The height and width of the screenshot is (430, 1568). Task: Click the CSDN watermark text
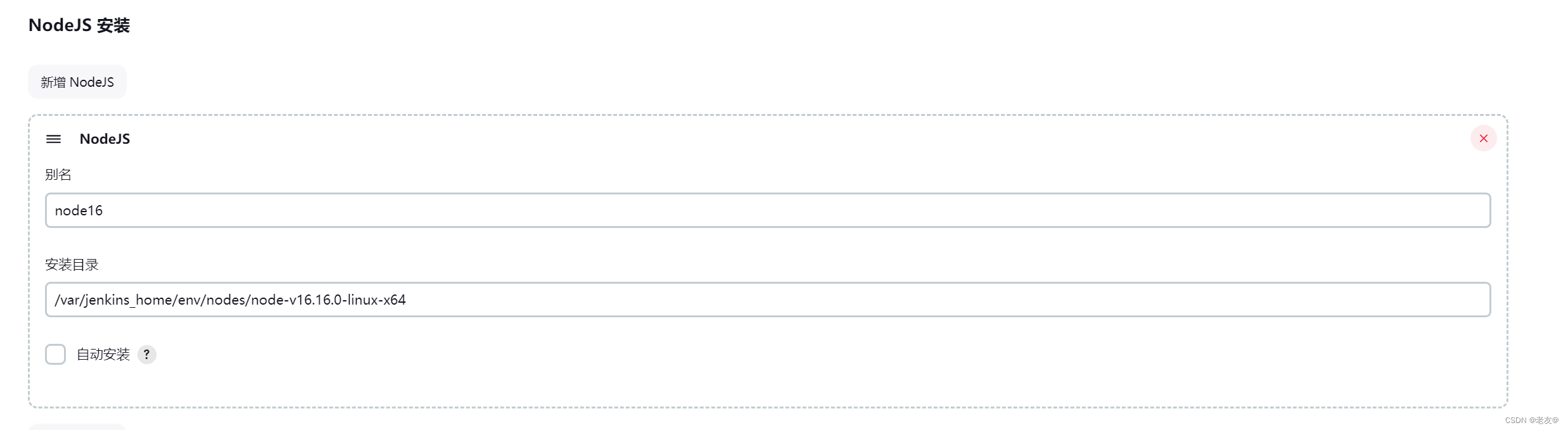tap(1531, 420)
